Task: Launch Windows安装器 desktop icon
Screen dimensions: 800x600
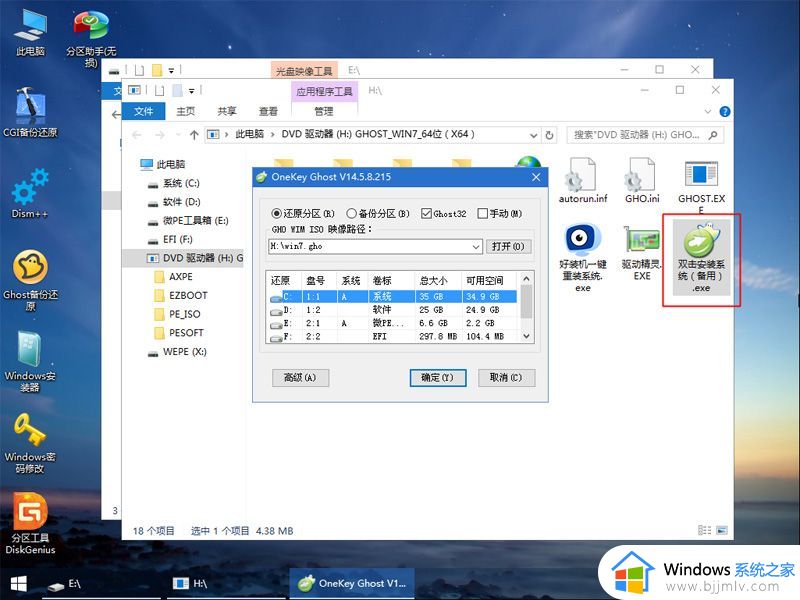Action: click(30, 361)
